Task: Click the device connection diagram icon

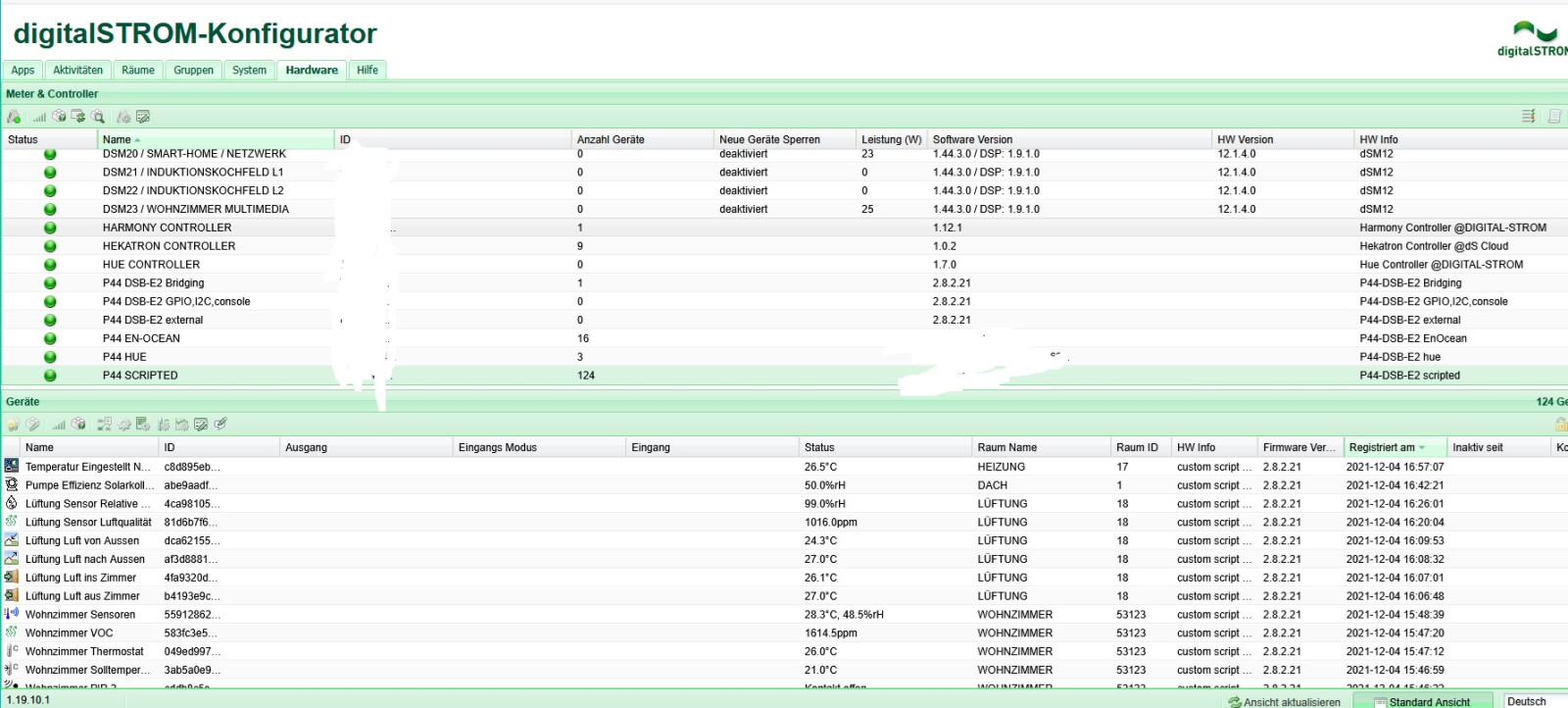Action: pyautogui.click(x=104, y=425)
